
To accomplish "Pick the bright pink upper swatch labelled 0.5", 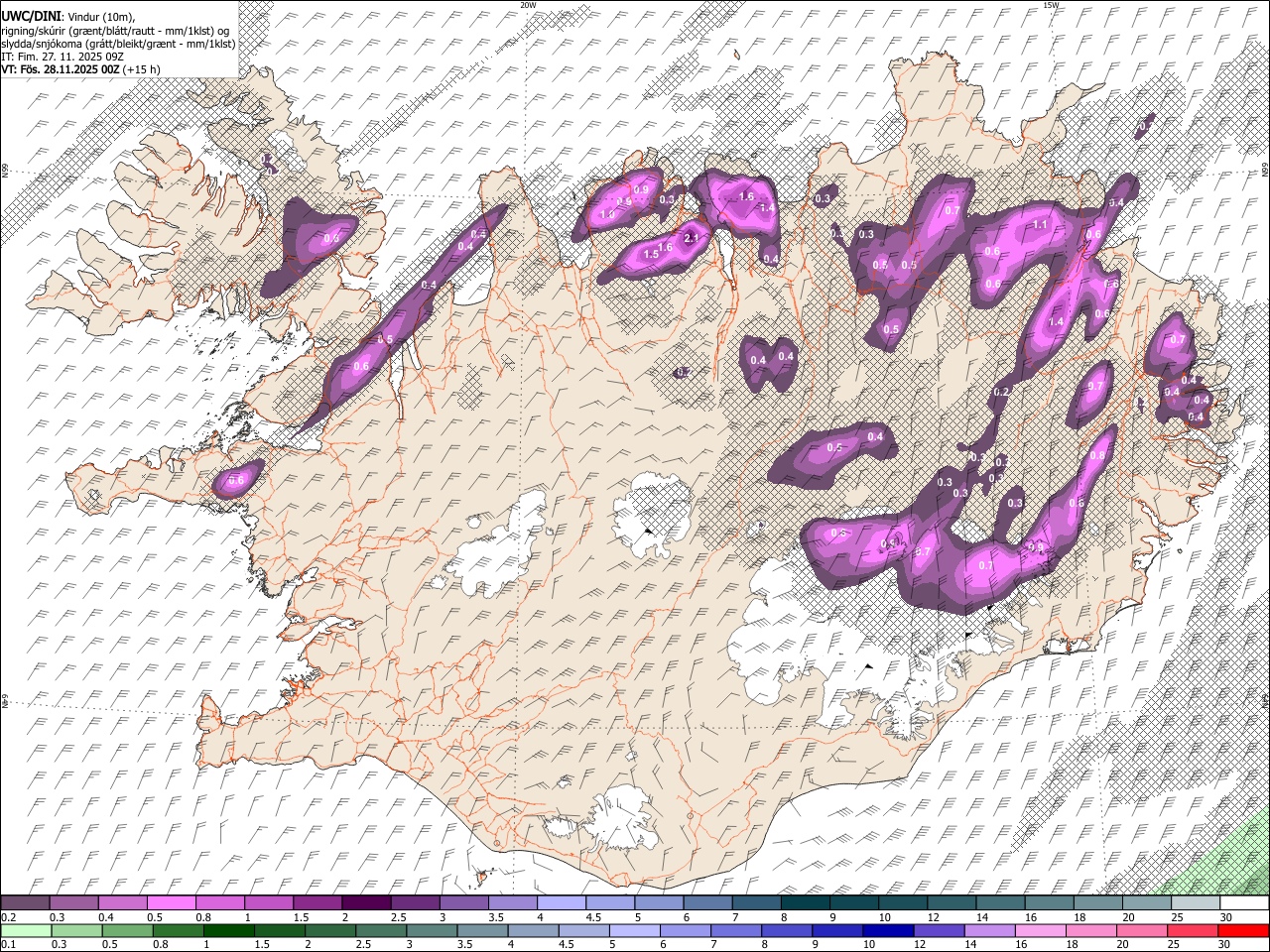I will pos(171,903).
